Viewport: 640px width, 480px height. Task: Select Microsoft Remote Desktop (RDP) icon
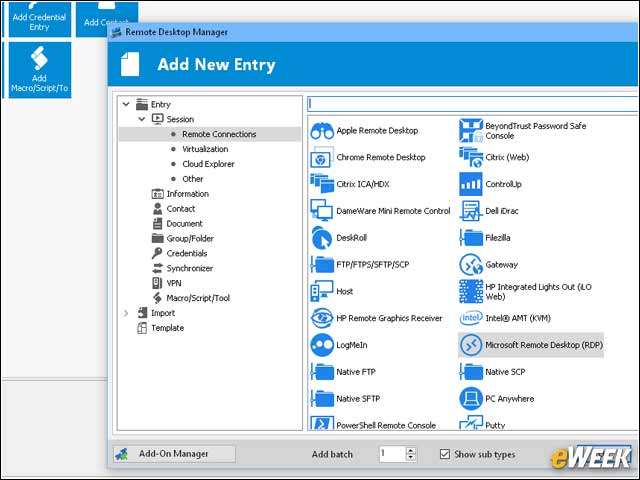[x=471, y=345]
